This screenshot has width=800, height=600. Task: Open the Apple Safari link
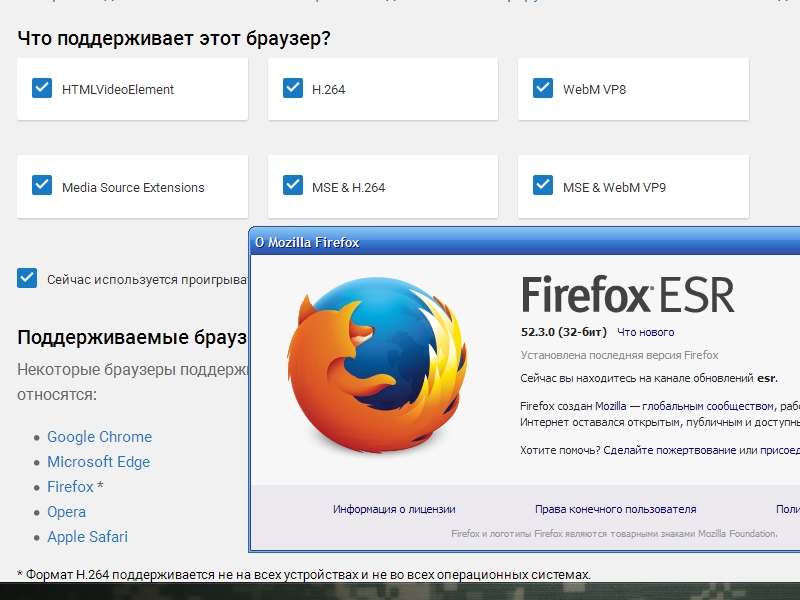point(87,537)
